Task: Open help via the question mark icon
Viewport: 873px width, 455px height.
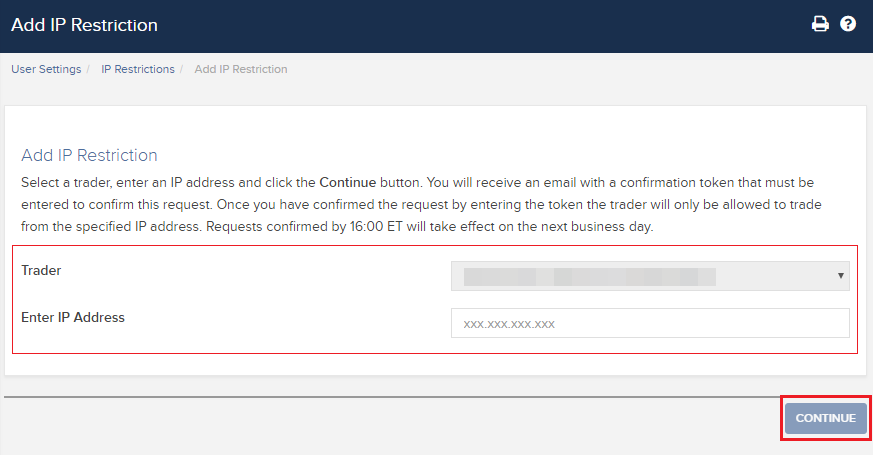Action: point(848,24)
